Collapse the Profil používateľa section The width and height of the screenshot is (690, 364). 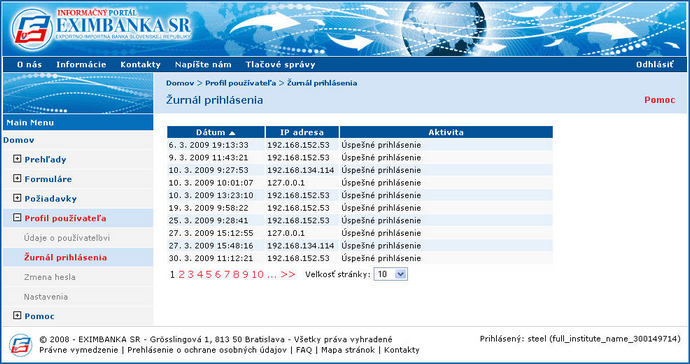pyautogui.click(x=17, y=217)
